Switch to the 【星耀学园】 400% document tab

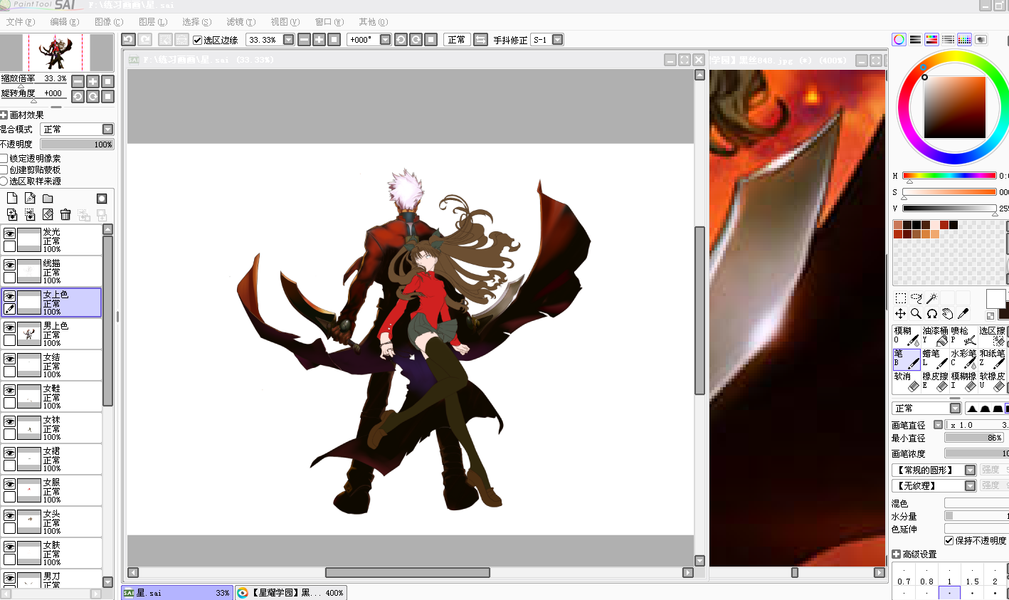click(x=290, y=593)
